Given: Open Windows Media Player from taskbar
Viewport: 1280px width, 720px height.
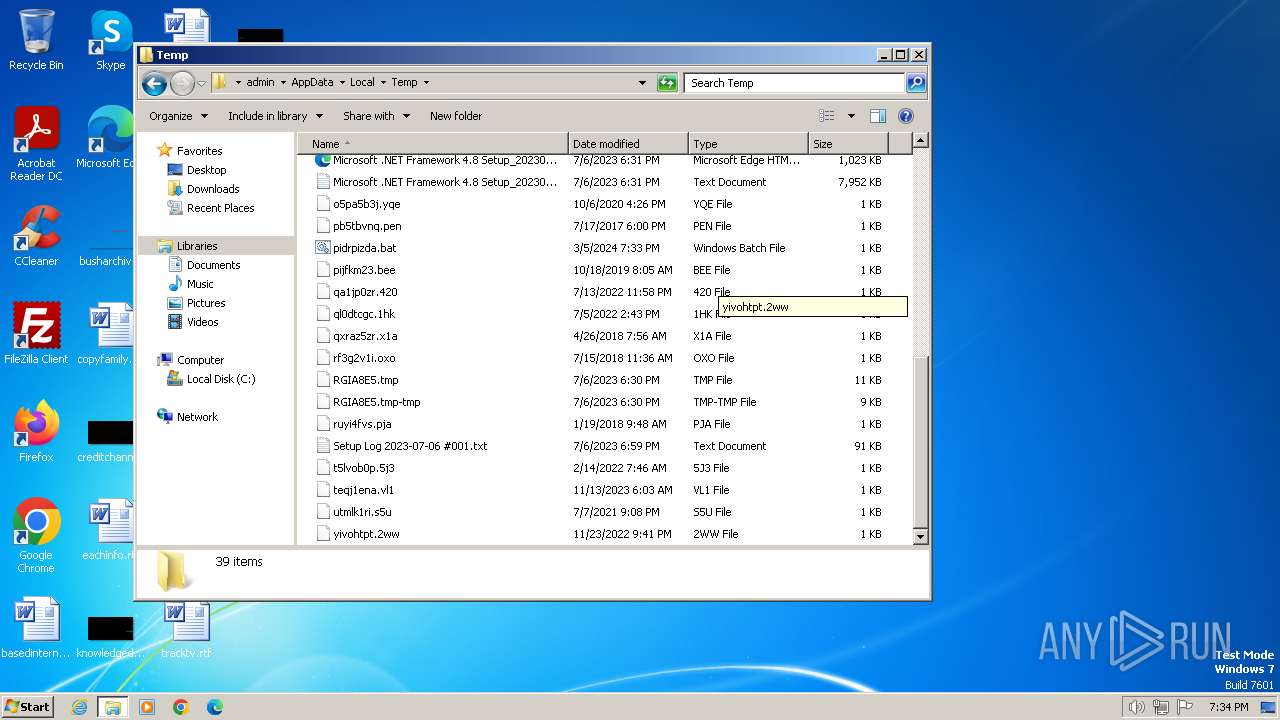Looking at the screenshot, I should coord(147,707).
